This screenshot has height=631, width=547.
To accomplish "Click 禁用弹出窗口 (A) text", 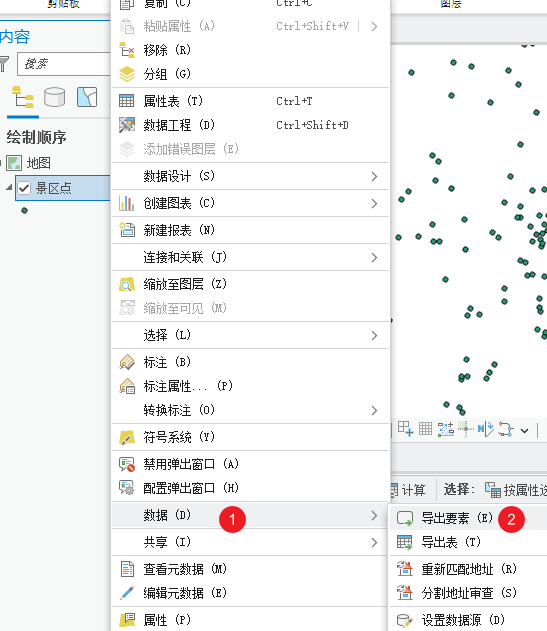I will click(x=191, y=464).
